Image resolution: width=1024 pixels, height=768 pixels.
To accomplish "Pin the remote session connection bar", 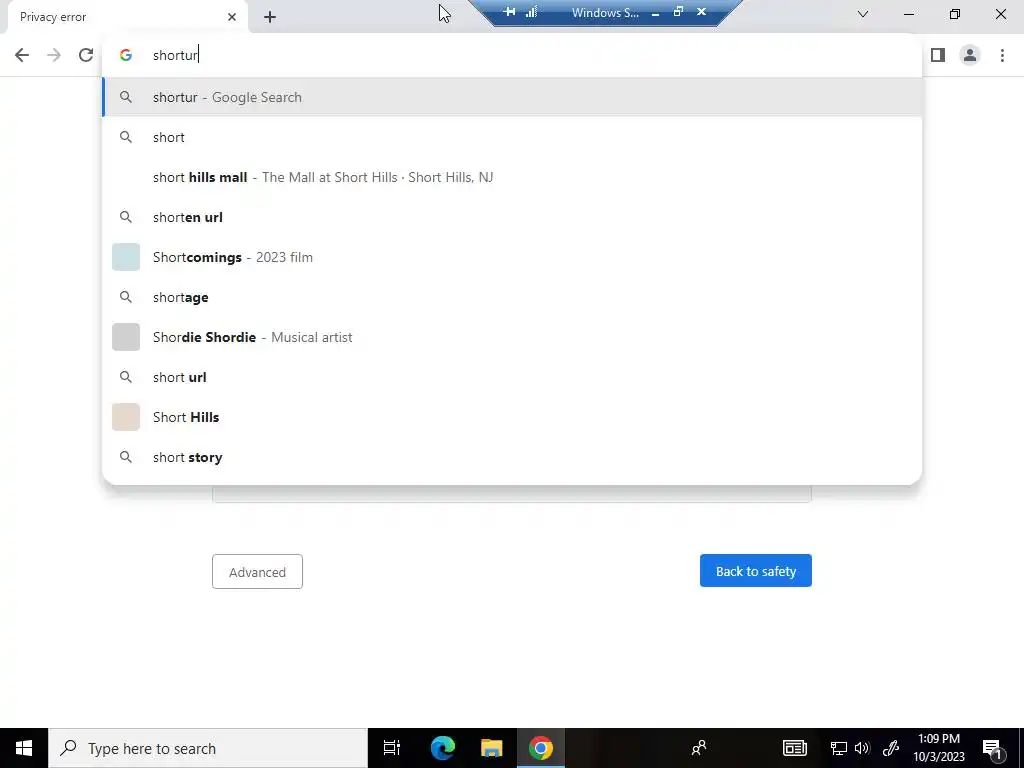I will 509,12.
